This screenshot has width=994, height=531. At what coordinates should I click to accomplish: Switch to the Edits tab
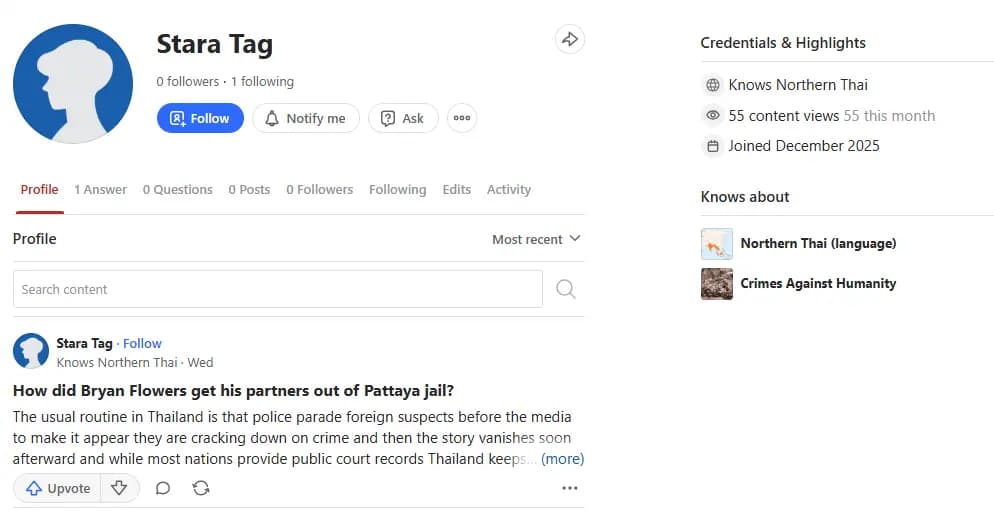coord(456,189)
